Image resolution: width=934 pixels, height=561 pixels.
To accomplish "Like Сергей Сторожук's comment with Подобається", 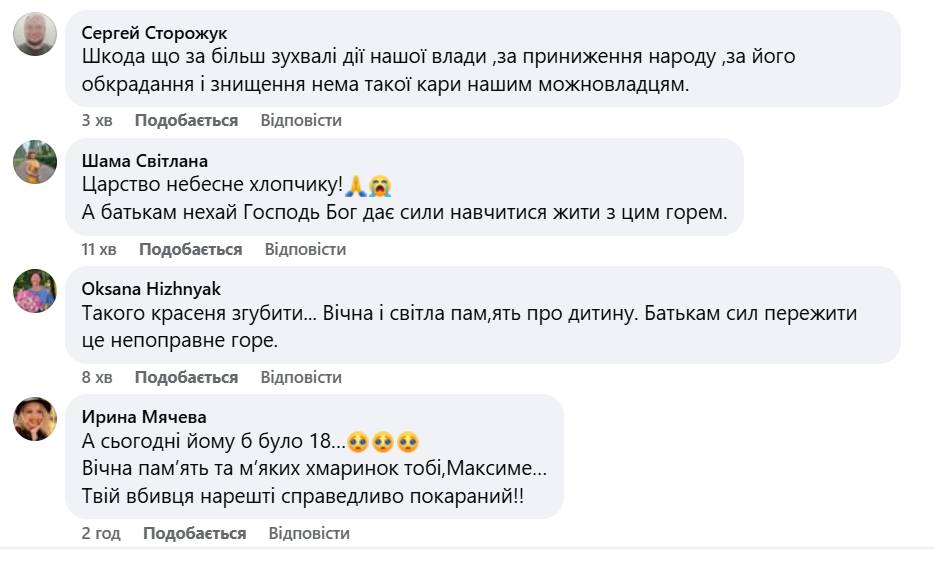I will coord(186,120).
